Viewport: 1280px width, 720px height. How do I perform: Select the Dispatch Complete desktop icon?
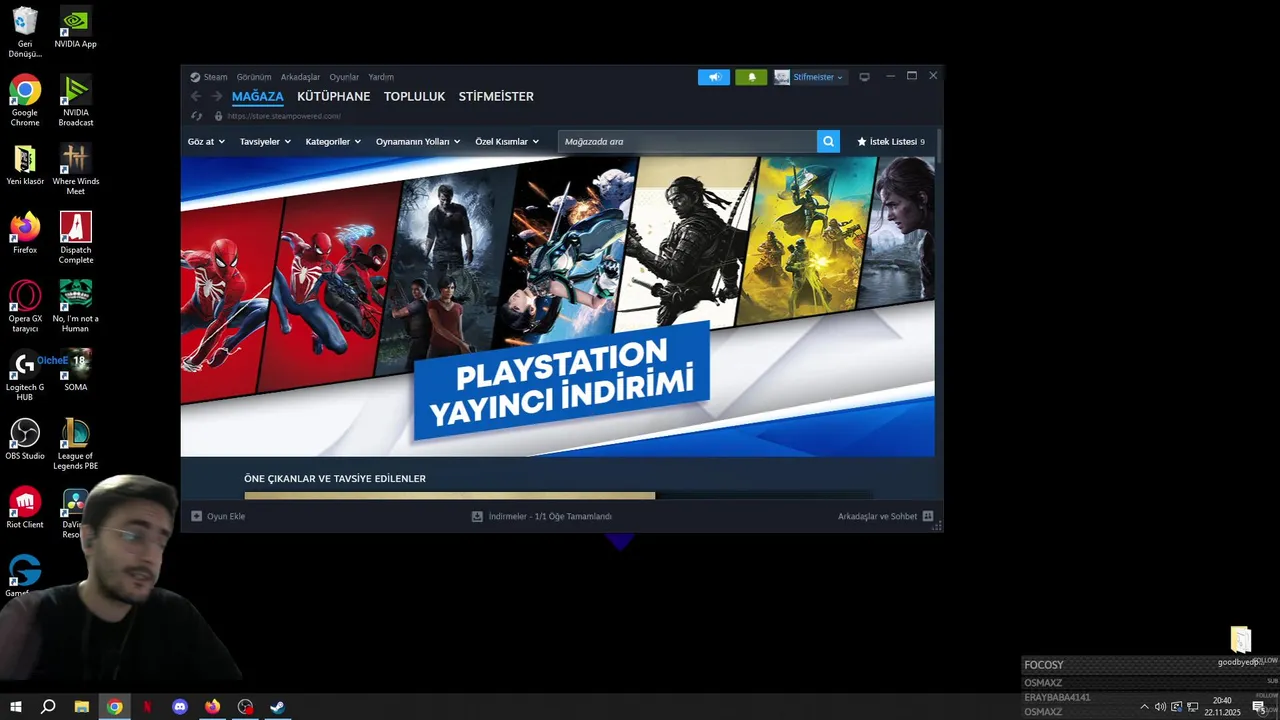pos(75,238)
